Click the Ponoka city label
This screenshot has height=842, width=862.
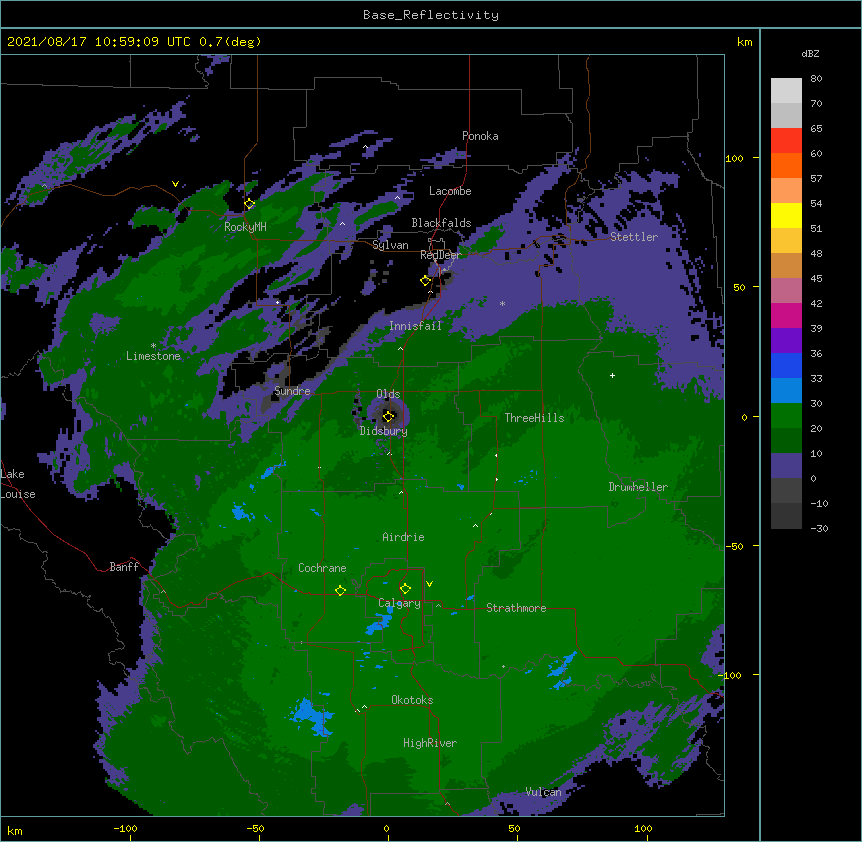tap(480, 136)
